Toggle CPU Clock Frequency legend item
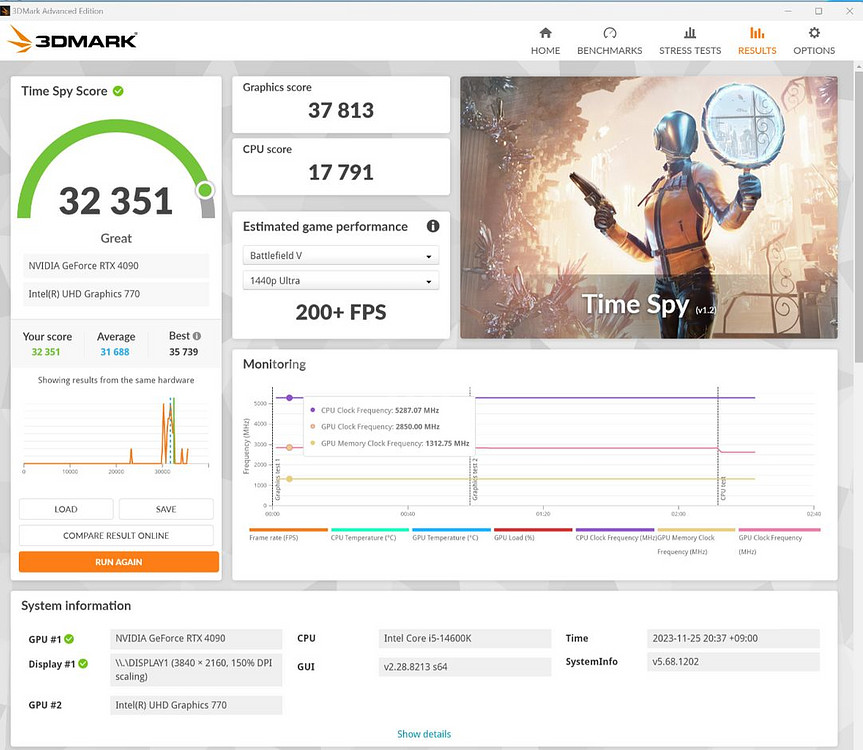Screen dimensions: 863x750 coord(615,535)
